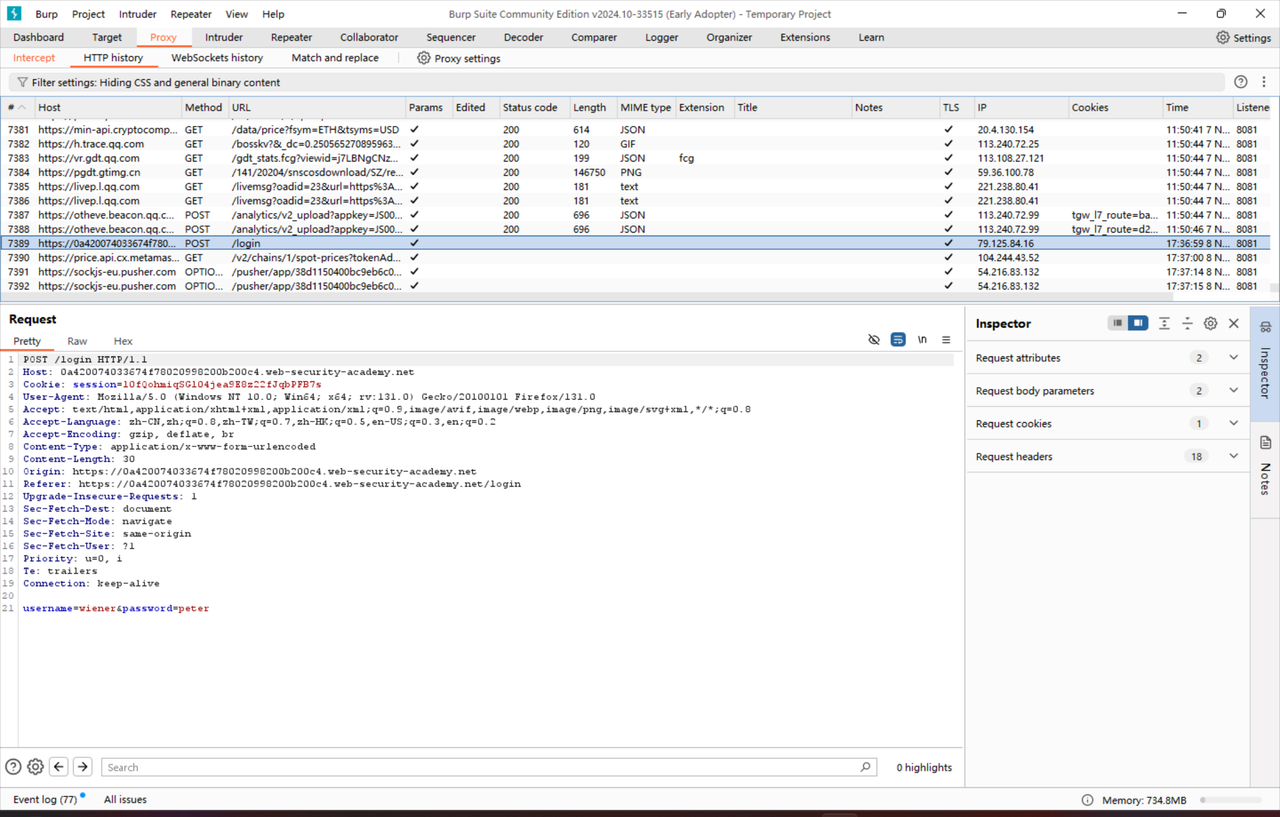Toggle hiding of non-printable characters (eye icon)

[x=874, y=340]
